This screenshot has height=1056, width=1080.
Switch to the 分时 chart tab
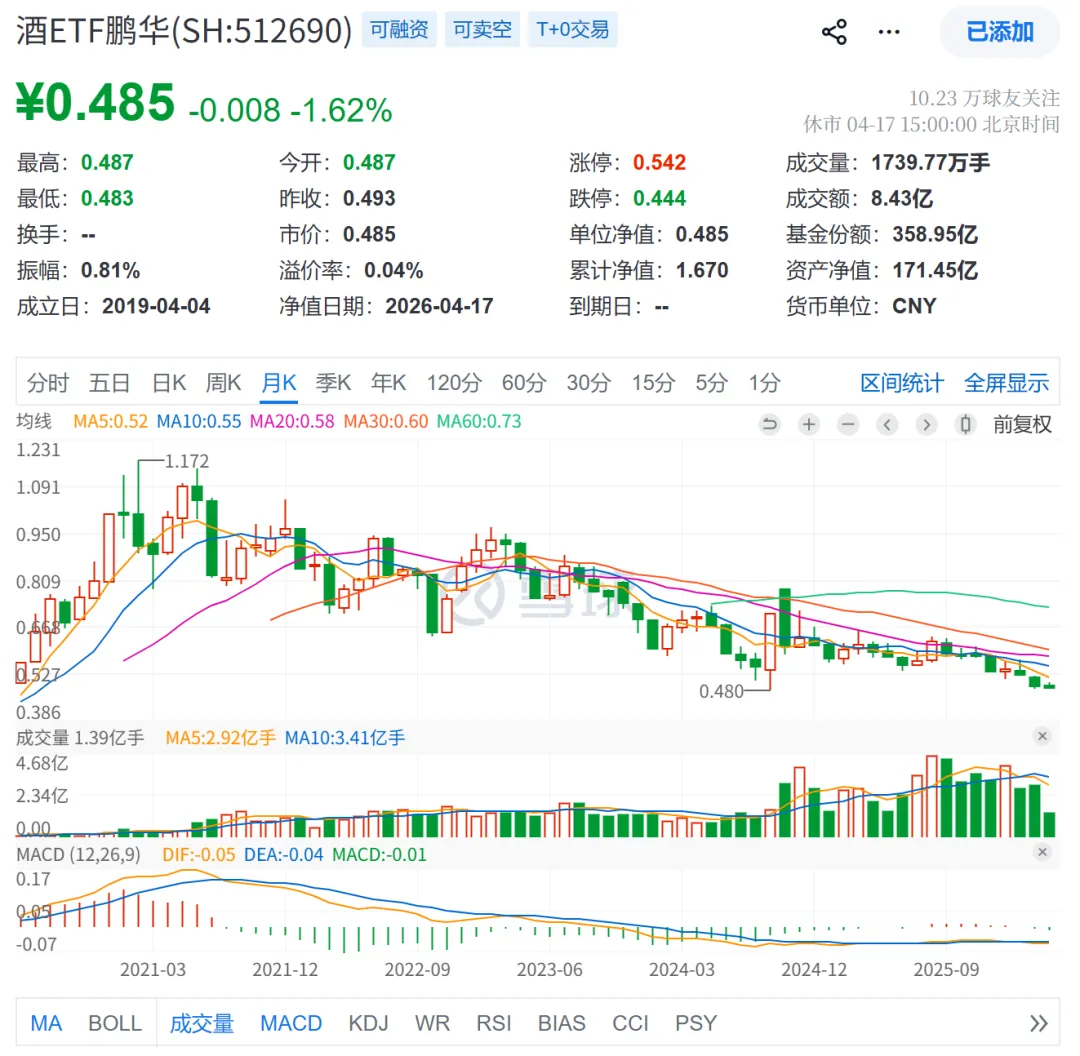tap(48, 382)
